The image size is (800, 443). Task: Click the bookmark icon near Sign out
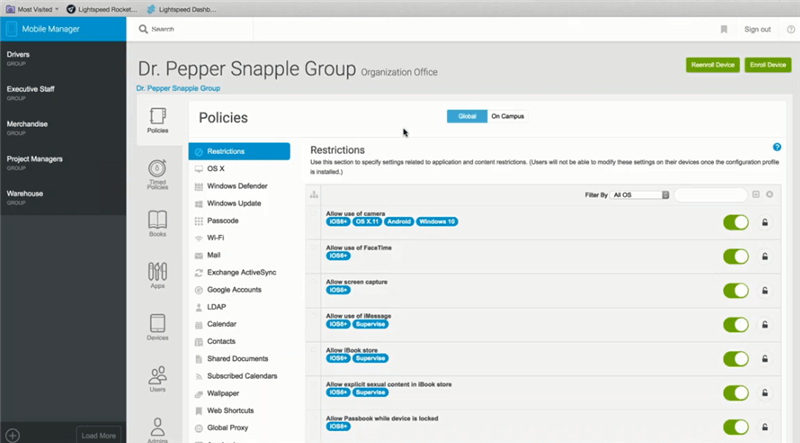[x=723, y=30]
